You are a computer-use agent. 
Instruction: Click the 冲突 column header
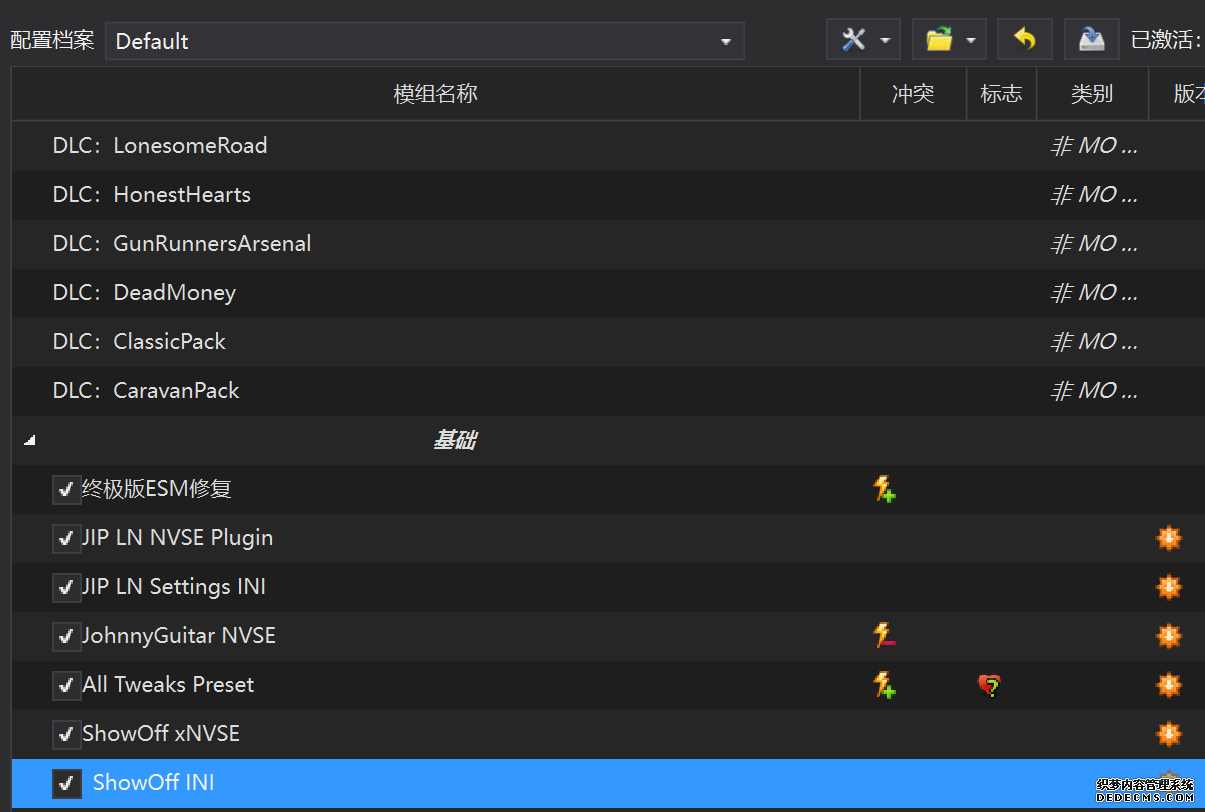912,94
